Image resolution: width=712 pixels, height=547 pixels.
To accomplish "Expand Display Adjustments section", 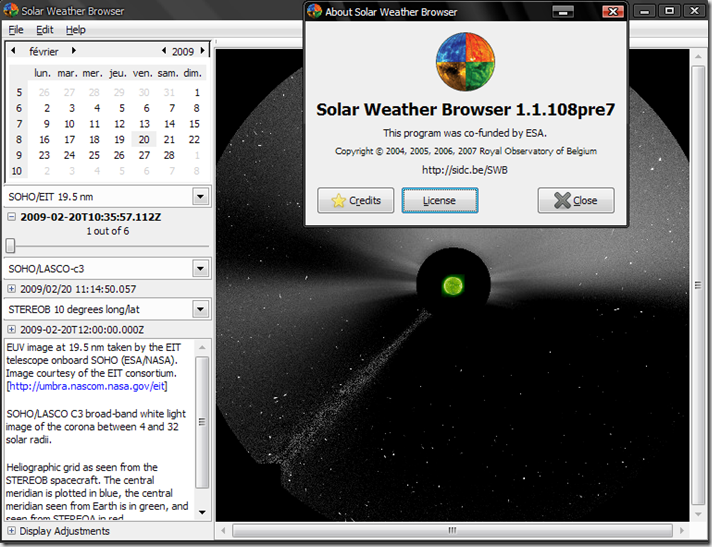I will point(11,531).
